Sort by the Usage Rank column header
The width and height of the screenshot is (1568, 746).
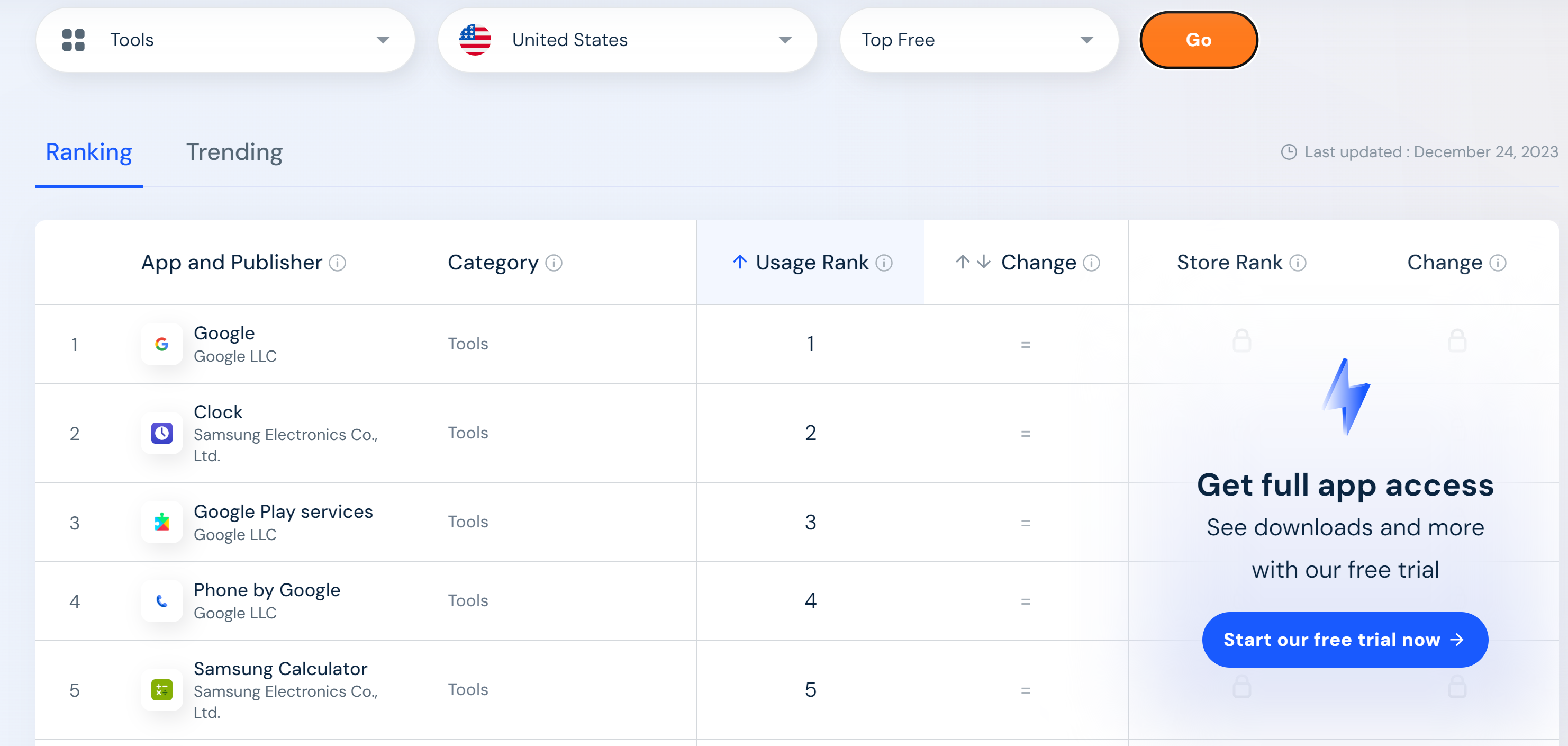click(x=811, y=263)
